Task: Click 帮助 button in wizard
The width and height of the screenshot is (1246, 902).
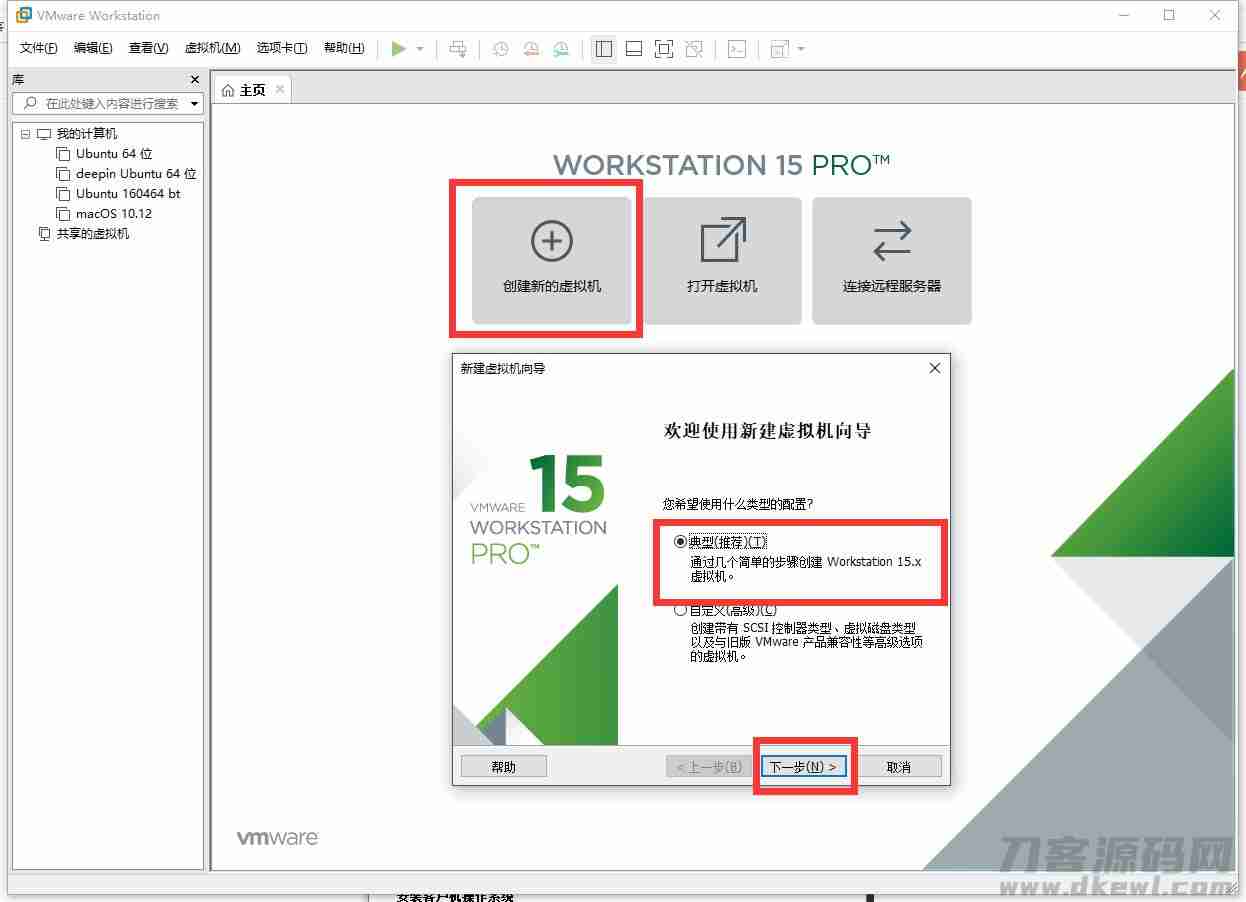Action: point(504,767)
